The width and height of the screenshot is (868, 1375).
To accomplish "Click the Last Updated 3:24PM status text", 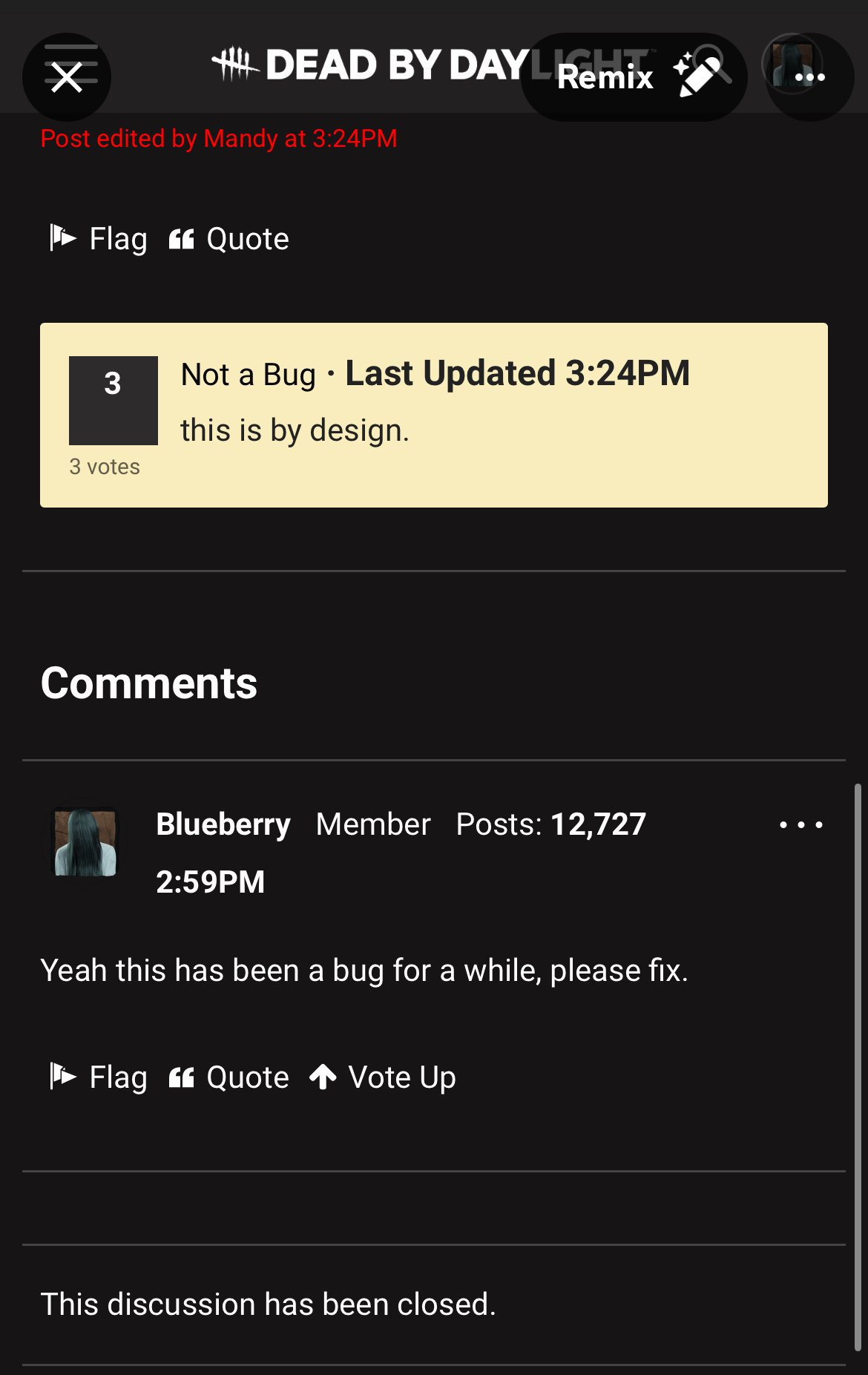I will (517, 373).
